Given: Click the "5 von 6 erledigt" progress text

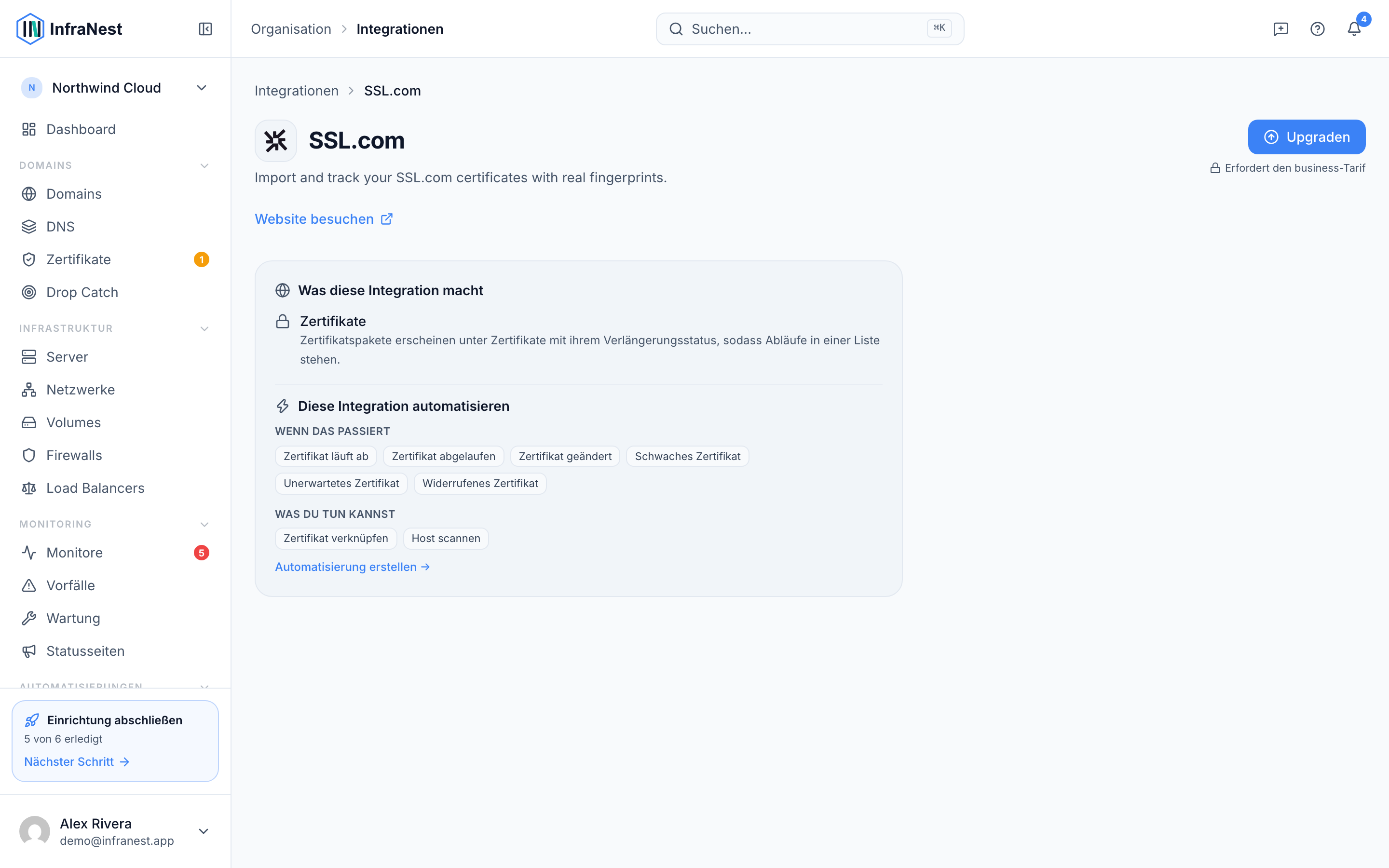Looking at the screenshot, I should click(x=63, y=739).
